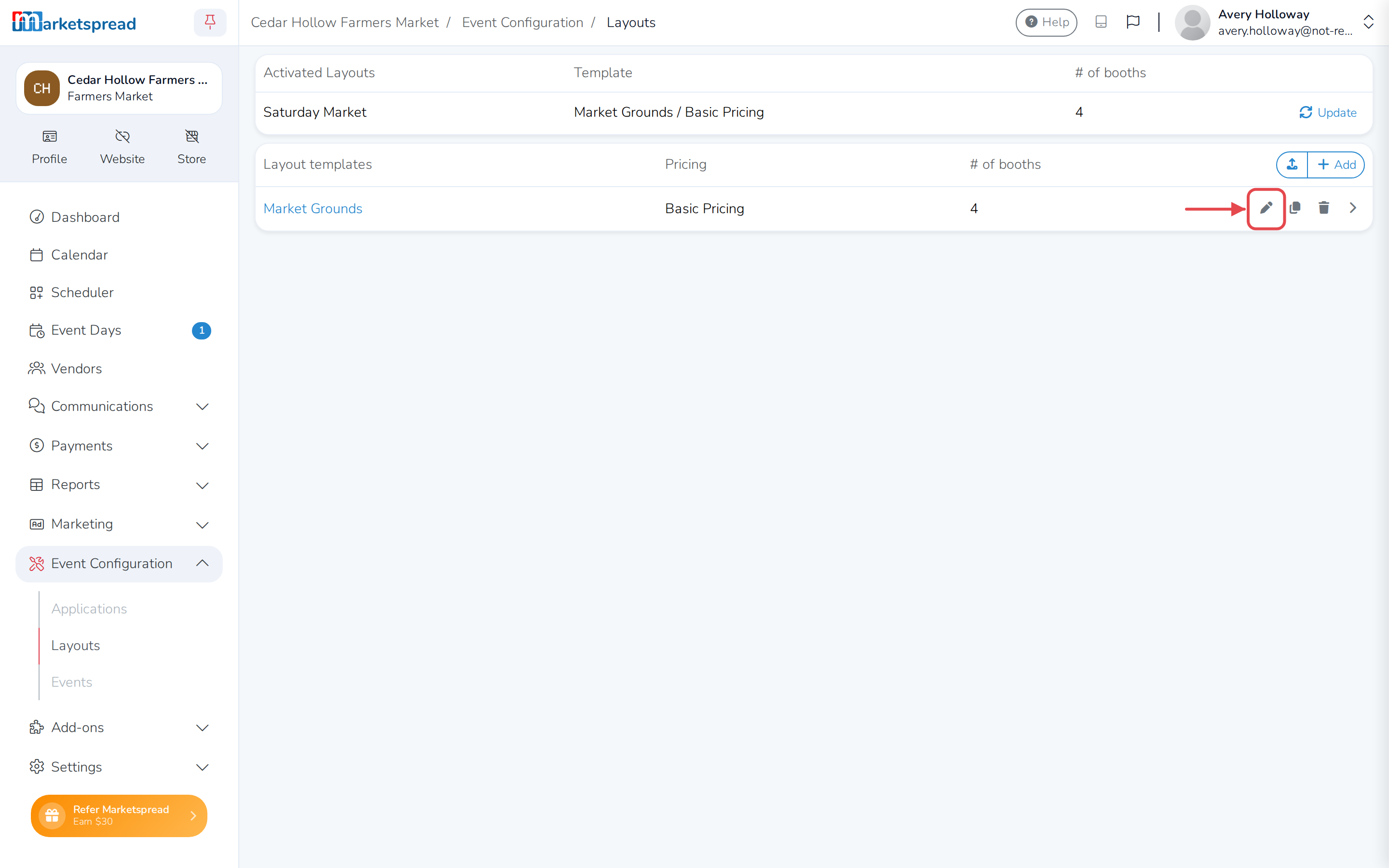Click the Saturday Market row name
The height and width of the screenshot is (868, 1389).
coord(314,112)
